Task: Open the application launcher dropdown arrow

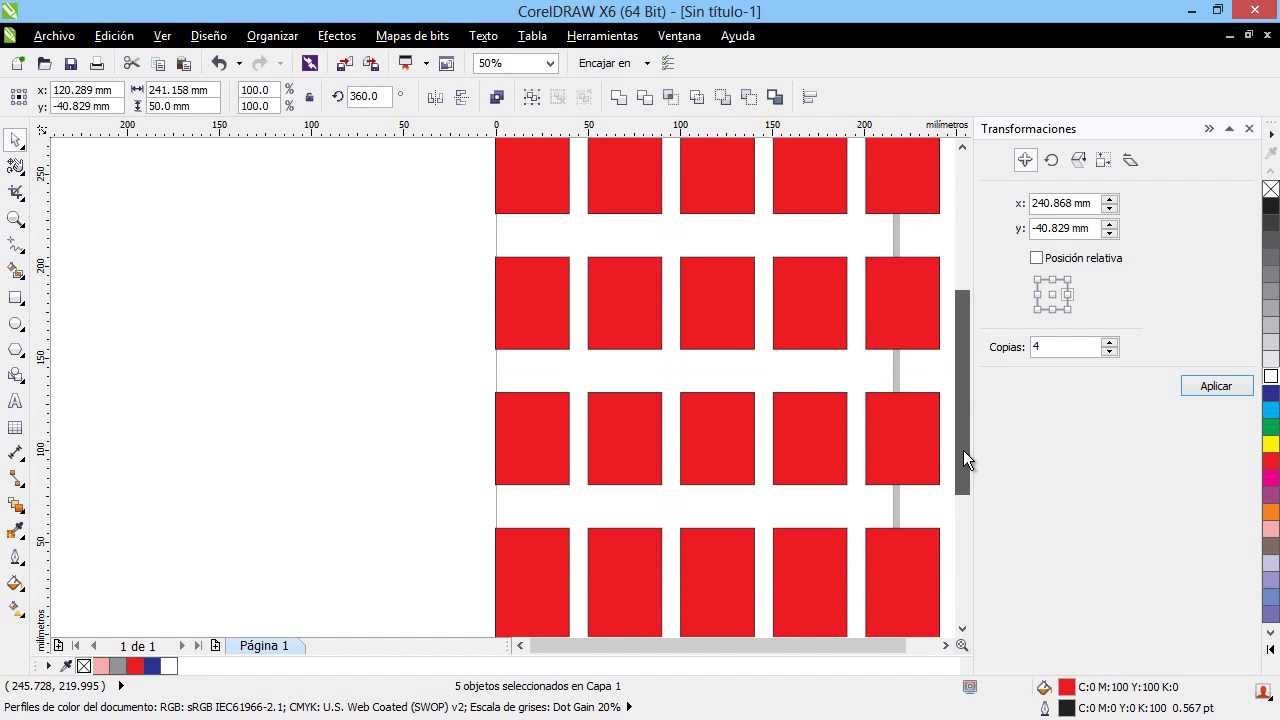Action: click(x=426, y=63)
